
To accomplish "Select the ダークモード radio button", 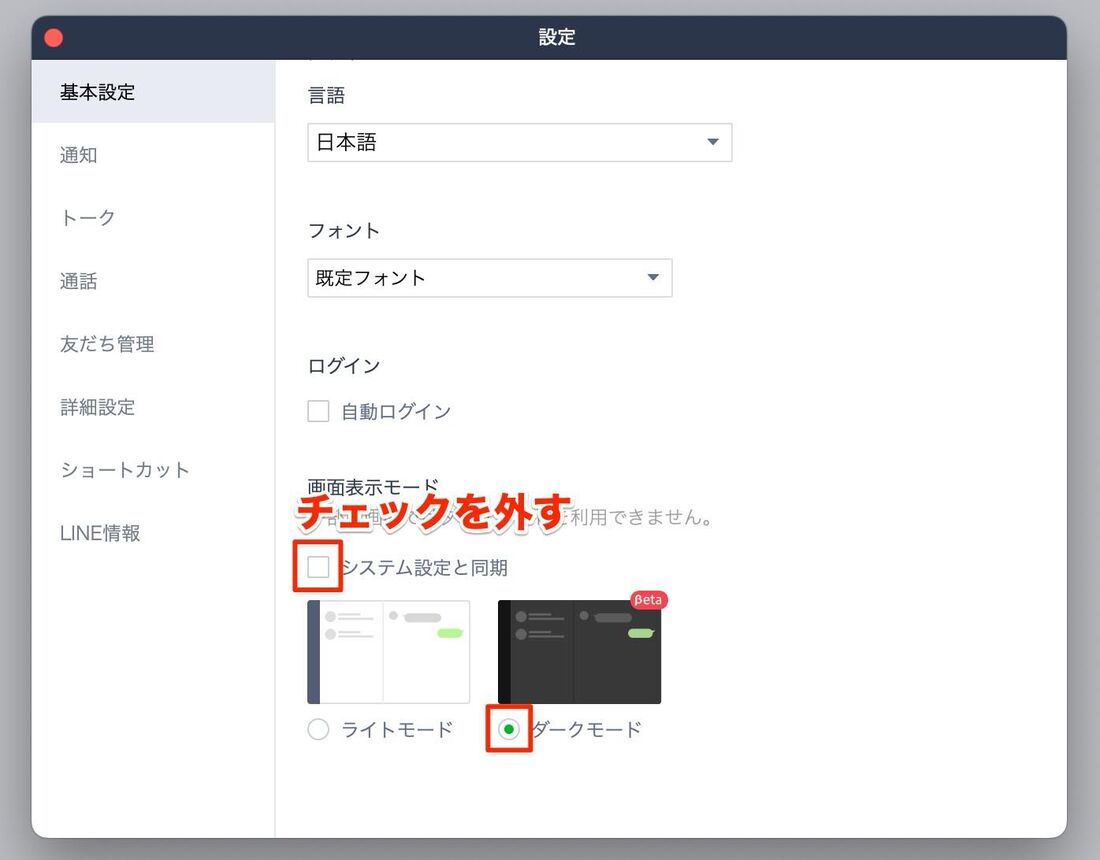I will 509,730.
